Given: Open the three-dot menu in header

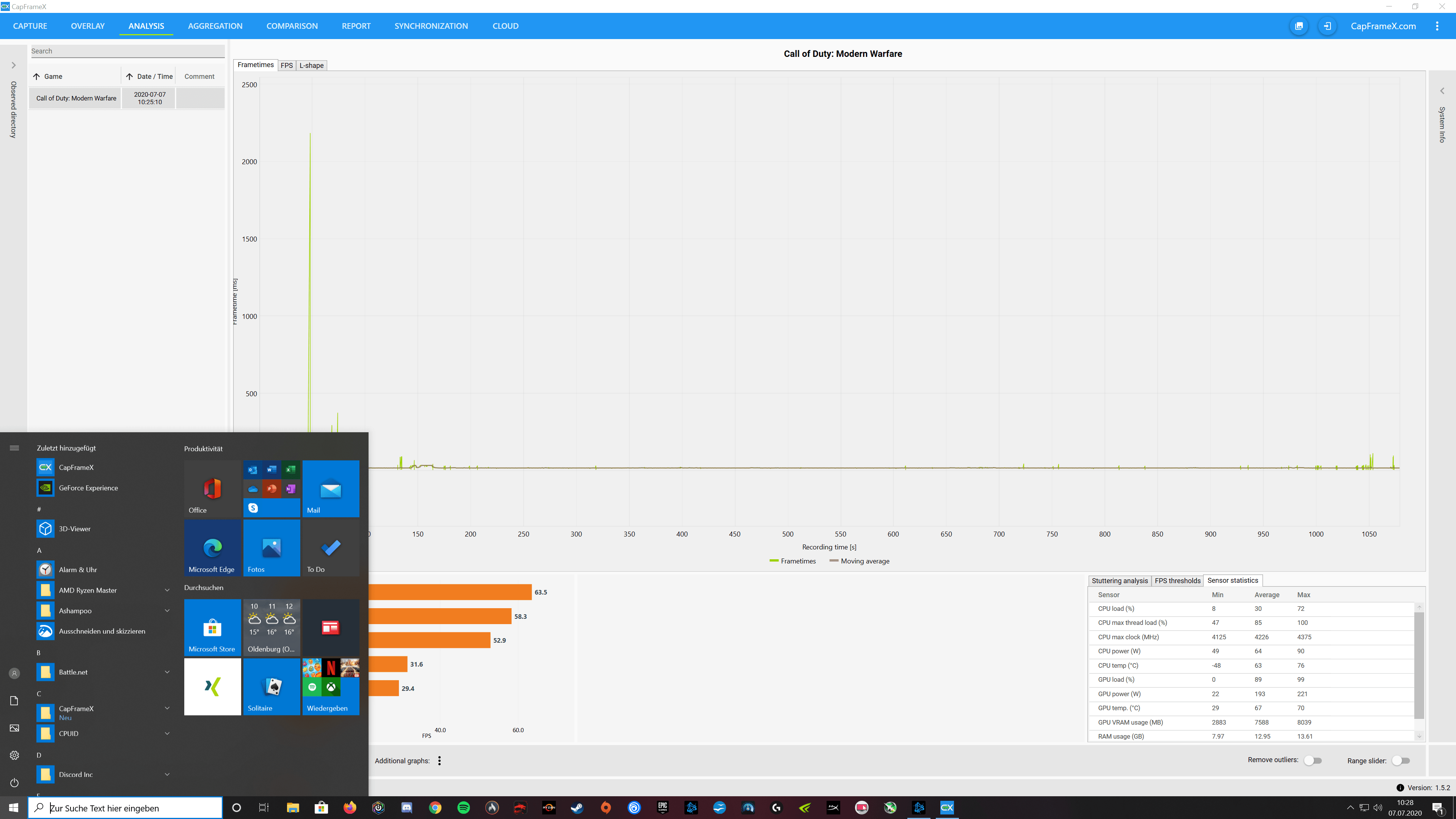Looking at the screenshot, I should (1437, 26).
